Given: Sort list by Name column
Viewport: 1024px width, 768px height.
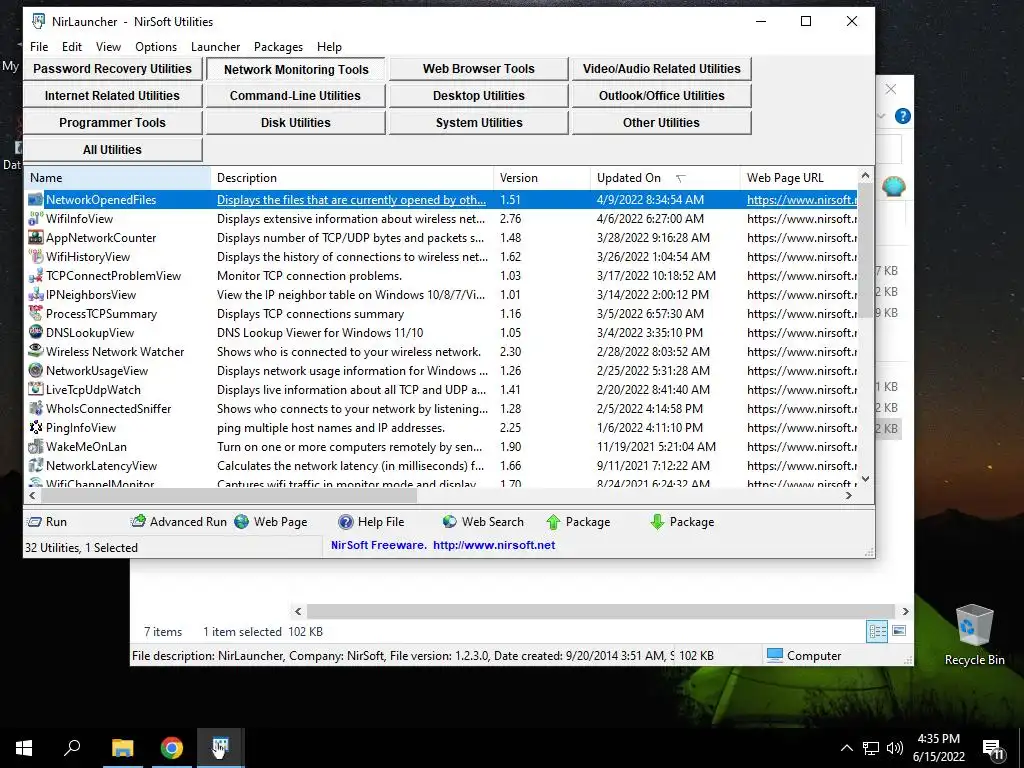Looking at the screenshot, I should point(118,178).
